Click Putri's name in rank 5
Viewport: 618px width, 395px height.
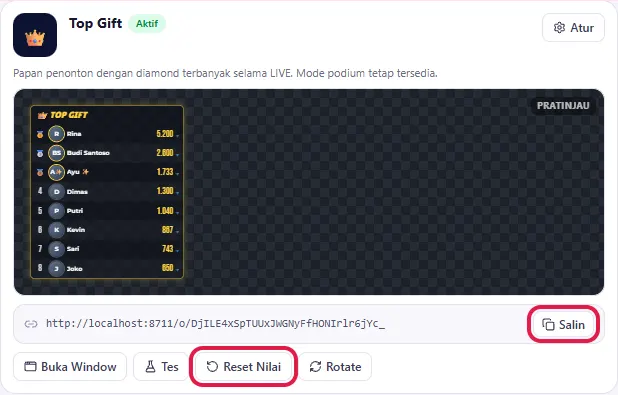pos(74,211)
